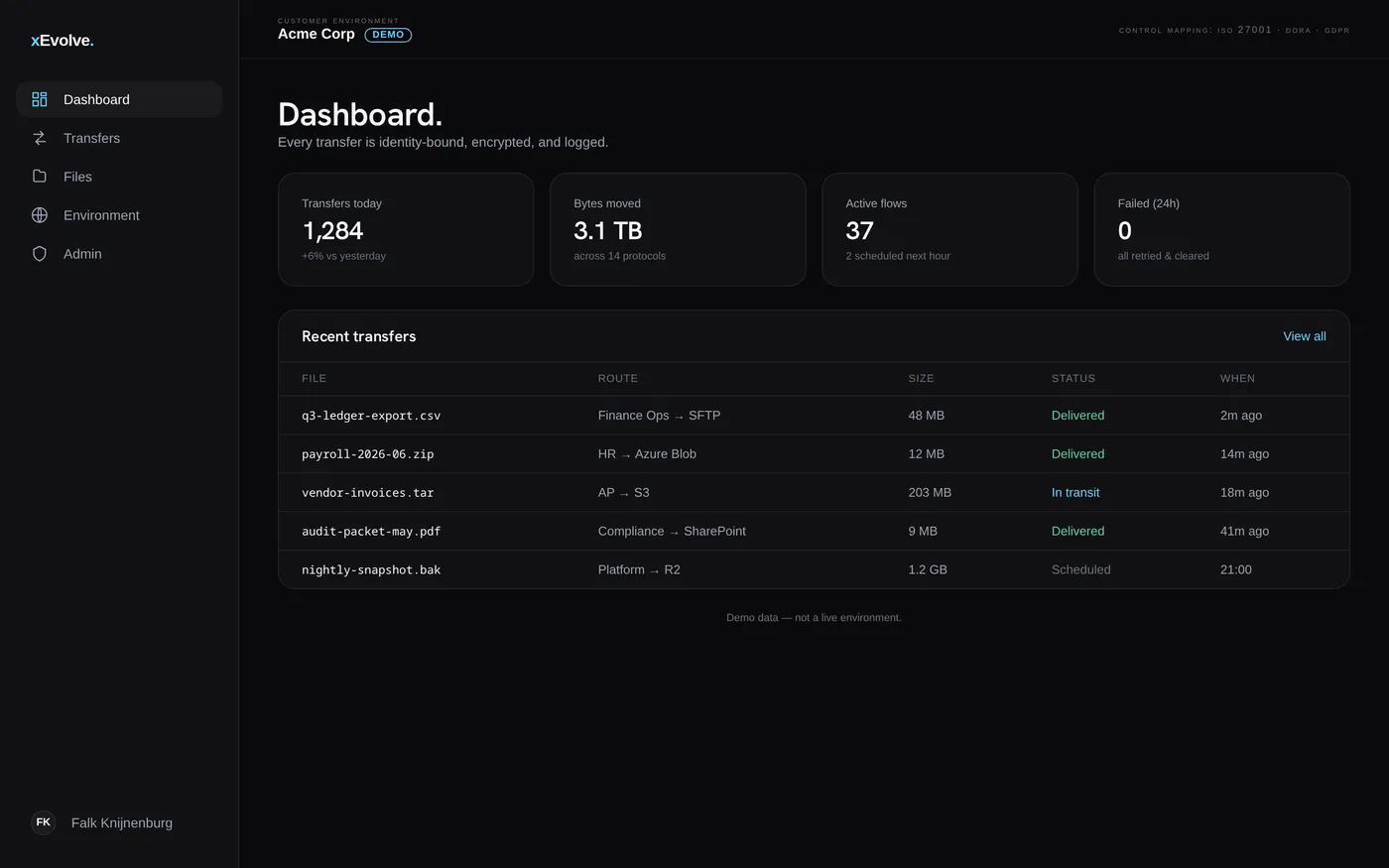Click route Compliance → SharePoint
1389x868 pixels.
pyautogui.click(x=672, y=532)
